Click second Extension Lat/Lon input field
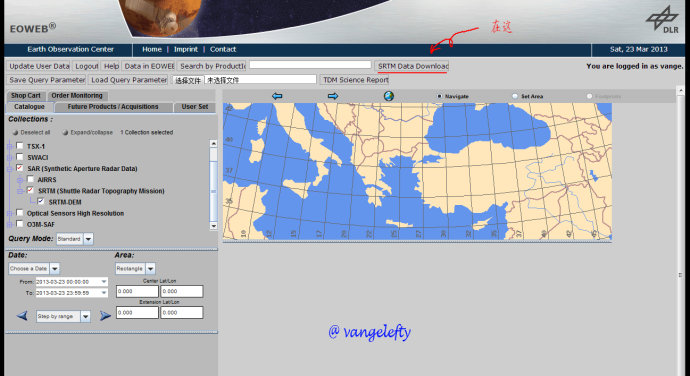The width and height of the screenshot is (690, 376). 182,313
